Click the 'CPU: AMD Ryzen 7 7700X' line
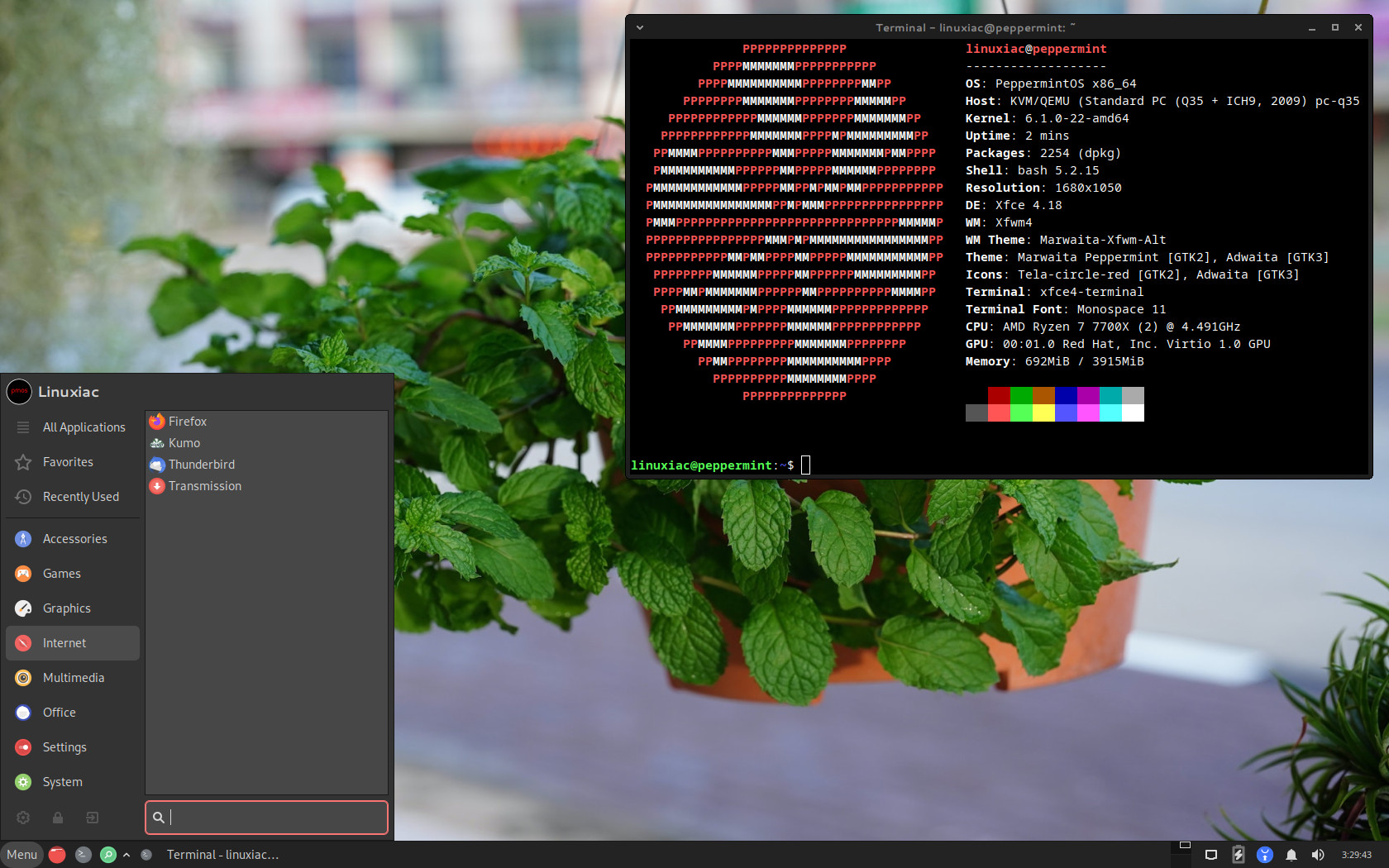This screenshot has width=1389, height=868. click(x=1103, y=327)
